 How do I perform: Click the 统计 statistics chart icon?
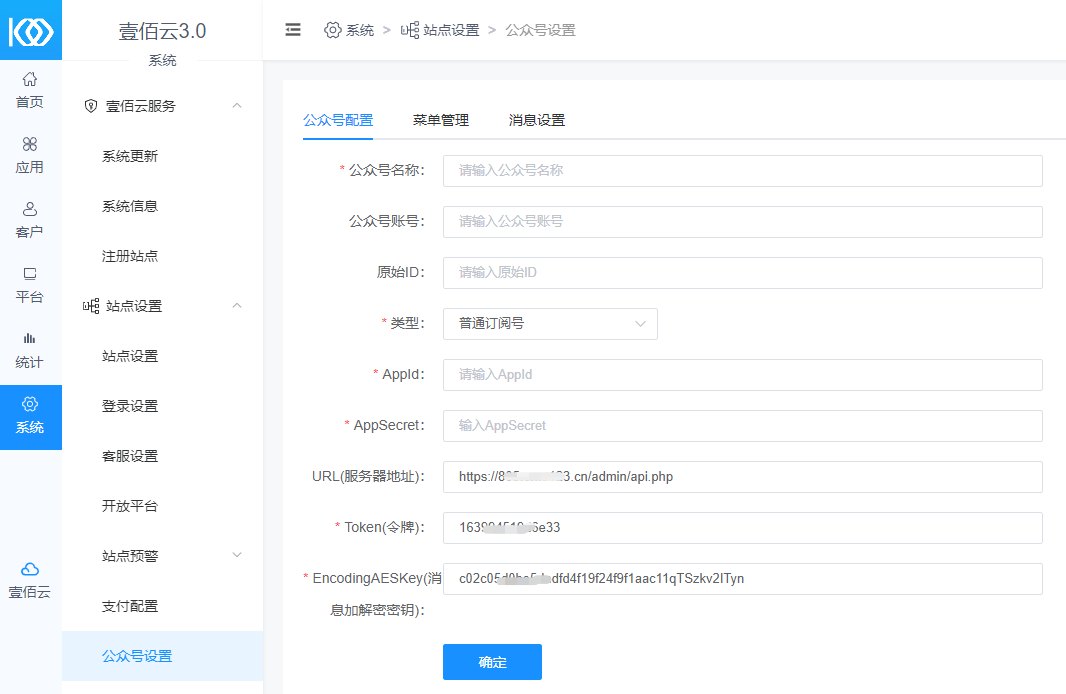(30, 339)
